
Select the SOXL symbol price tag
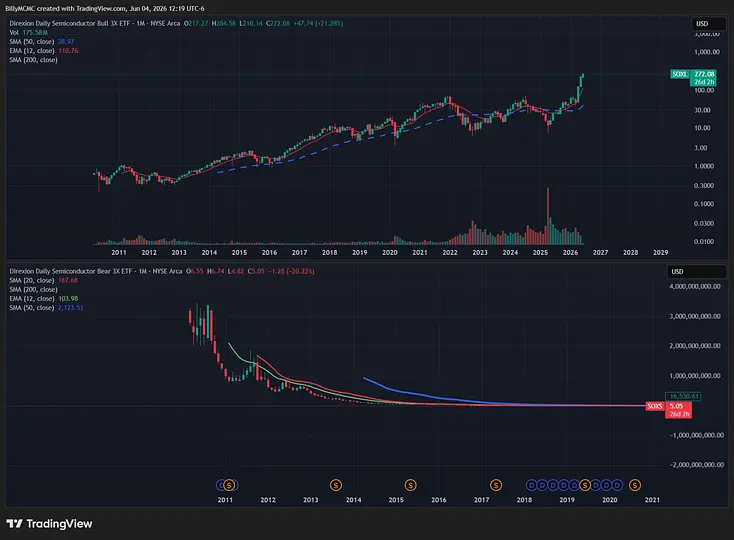[x=680, y=74]
